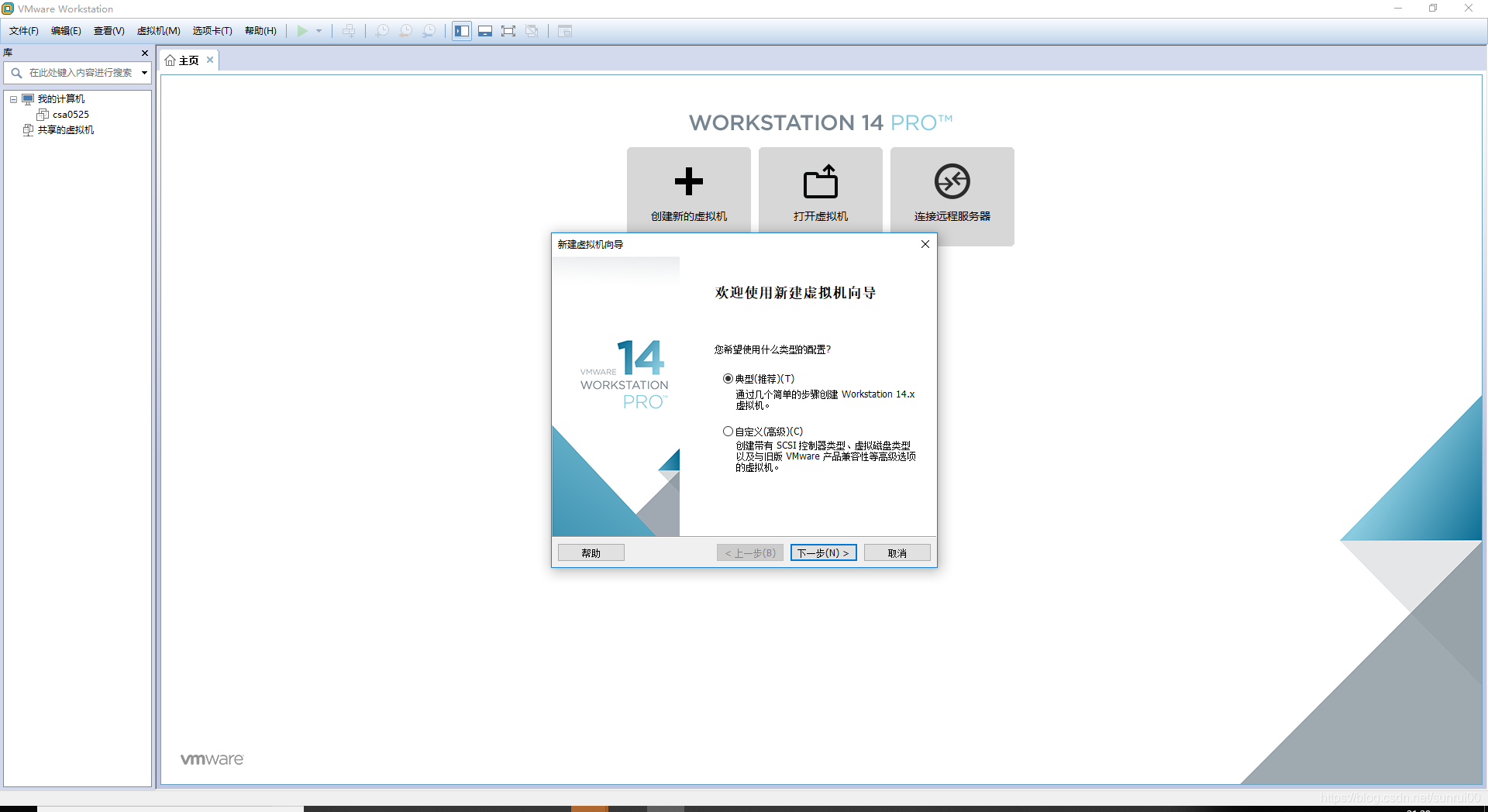Open the power options dropdown arrow
The image size is (1488, 812).
[319, 31]
